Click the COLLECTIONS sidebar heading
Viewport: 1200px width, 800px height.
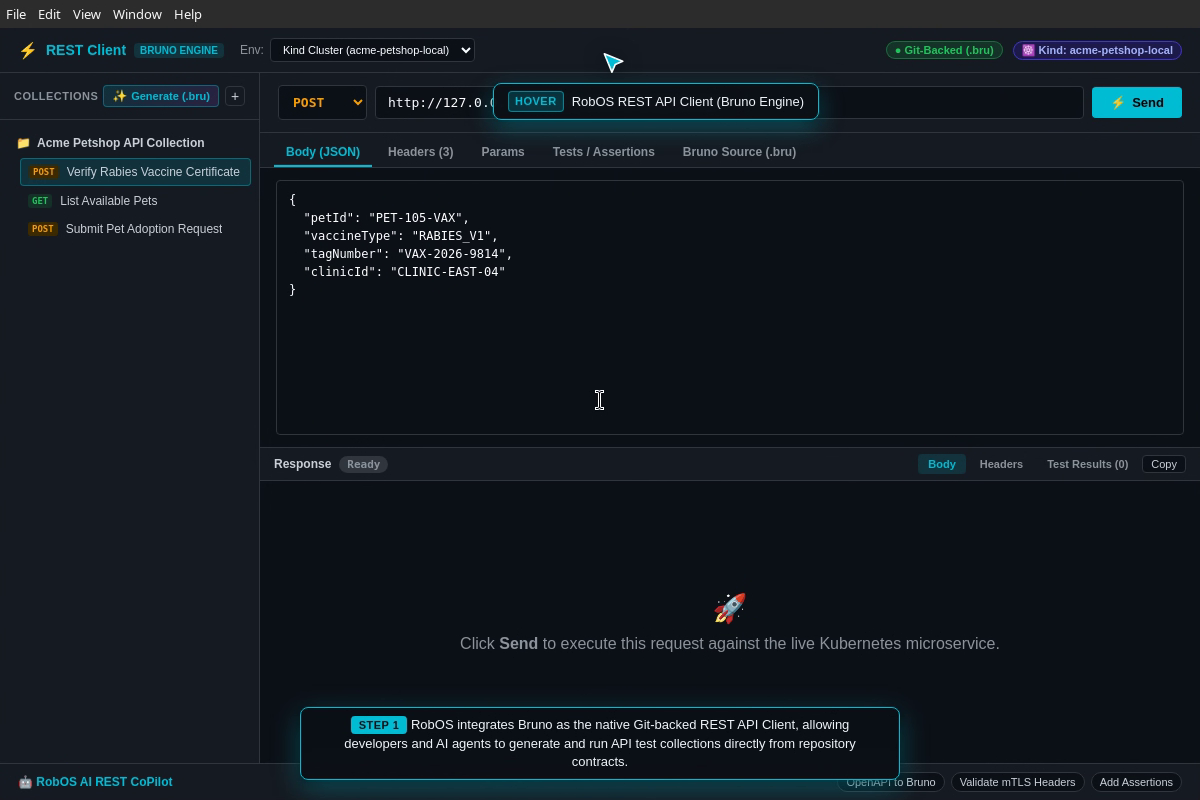56,96
